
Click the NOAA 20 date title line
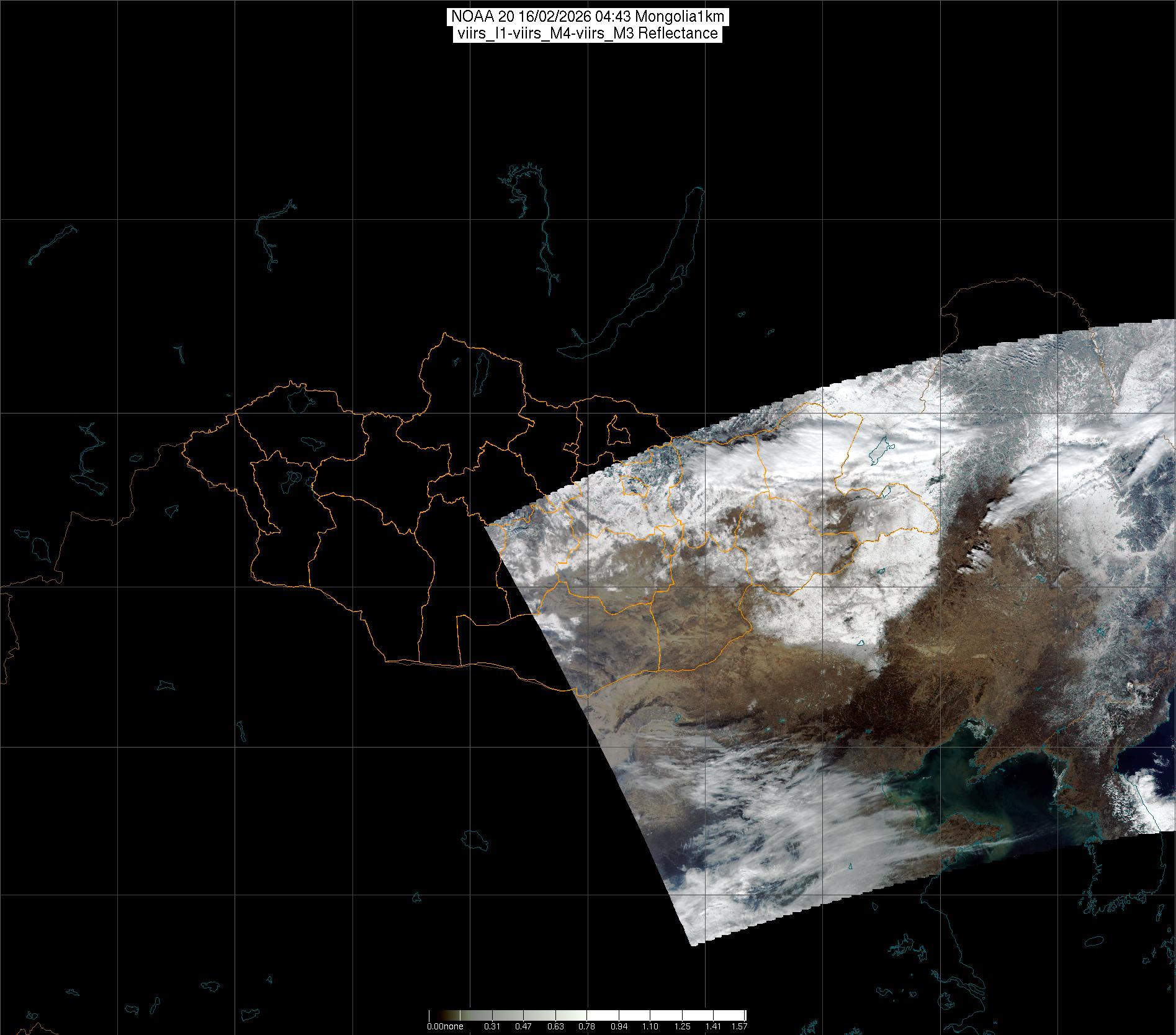click(587, 17)
